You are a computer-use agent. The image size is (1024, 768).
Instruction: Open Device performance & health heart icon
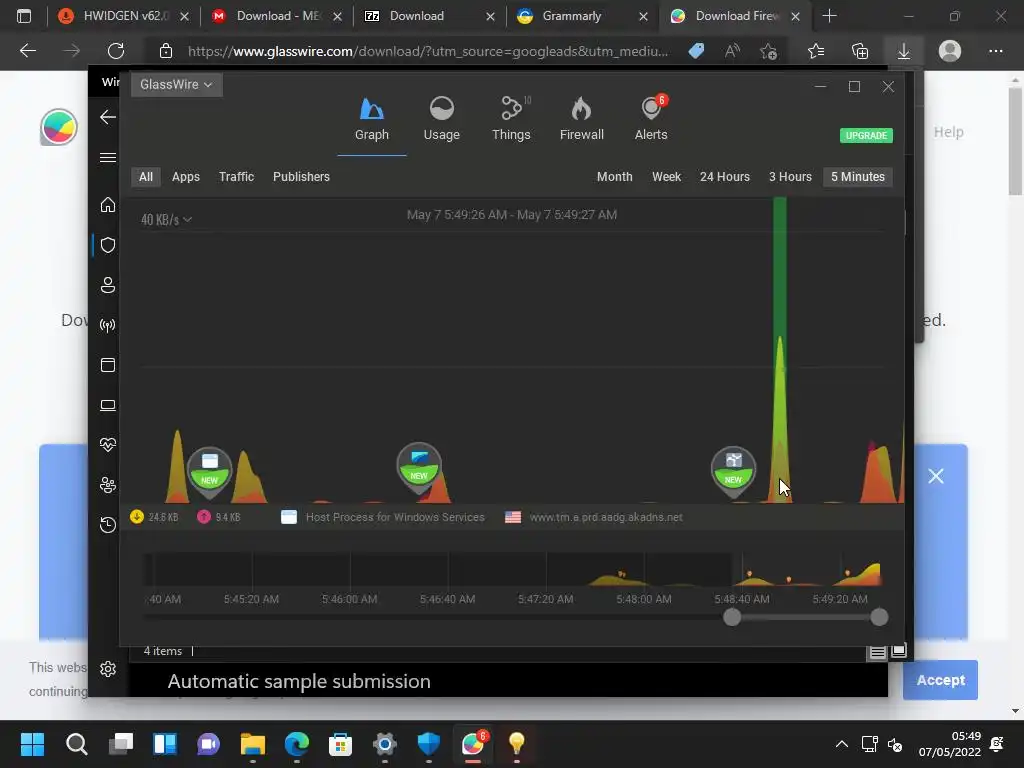coord(108,445)
